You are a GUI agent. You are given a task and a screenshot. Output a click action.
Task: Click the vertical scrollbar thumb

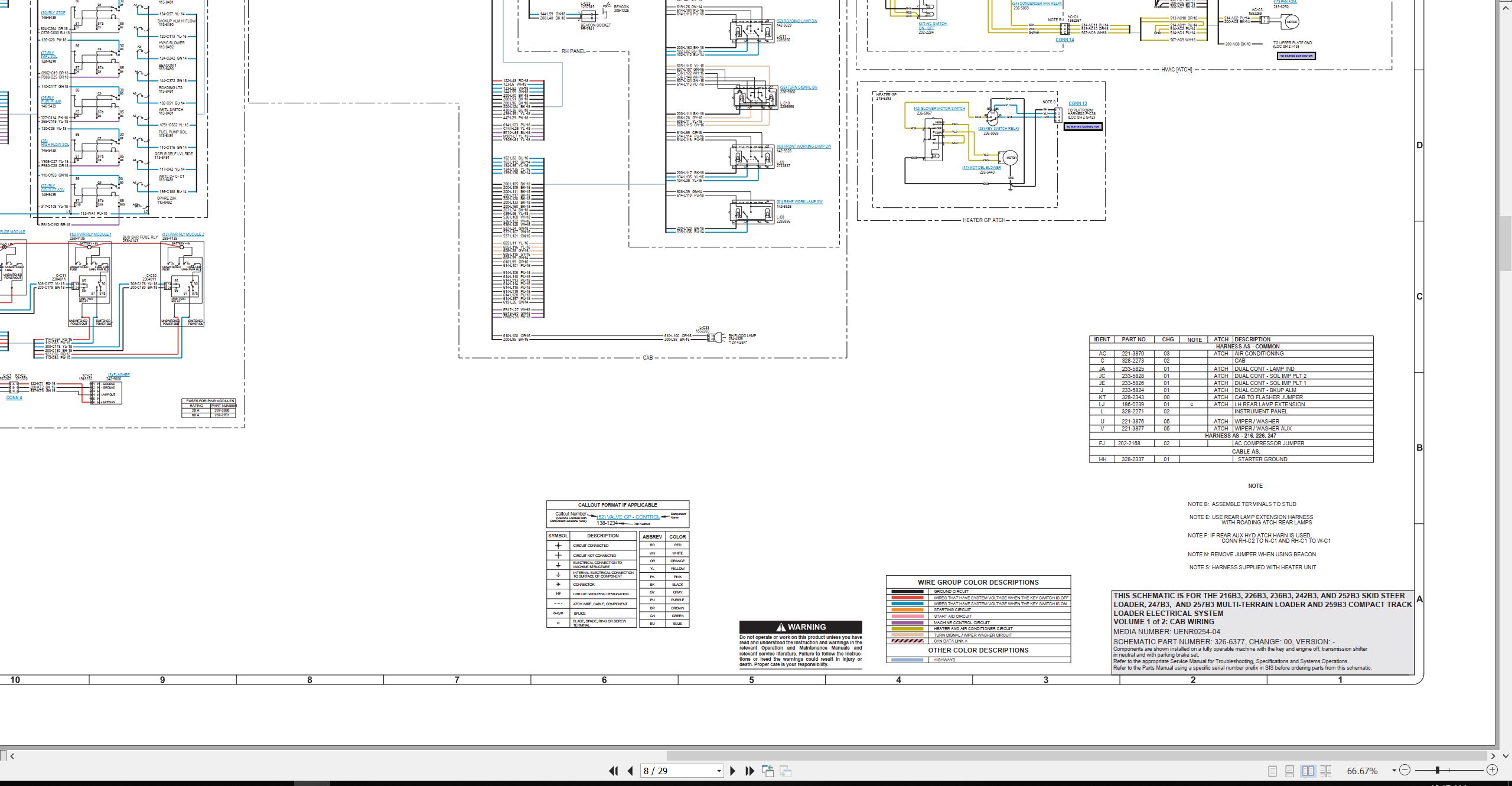click(1507, 244)
